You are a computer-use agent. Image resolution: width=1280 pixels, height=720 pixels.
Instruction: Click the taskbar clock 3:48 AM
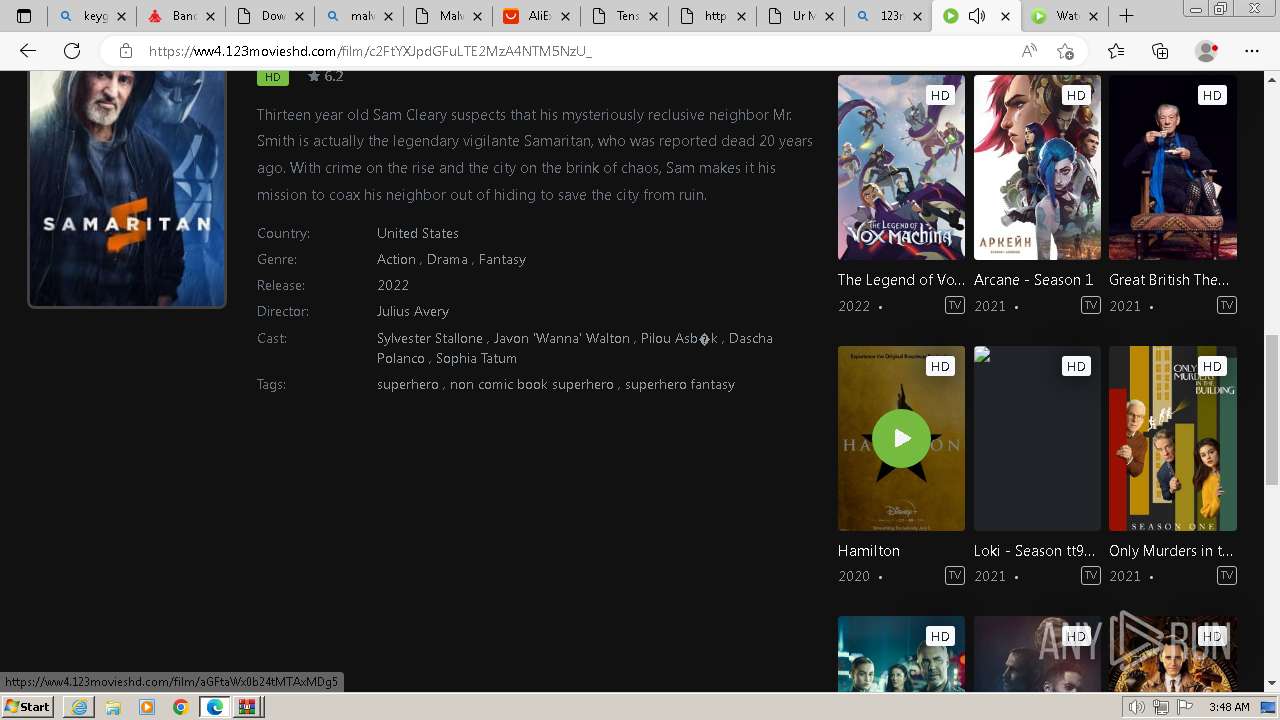click(1229, 707)
